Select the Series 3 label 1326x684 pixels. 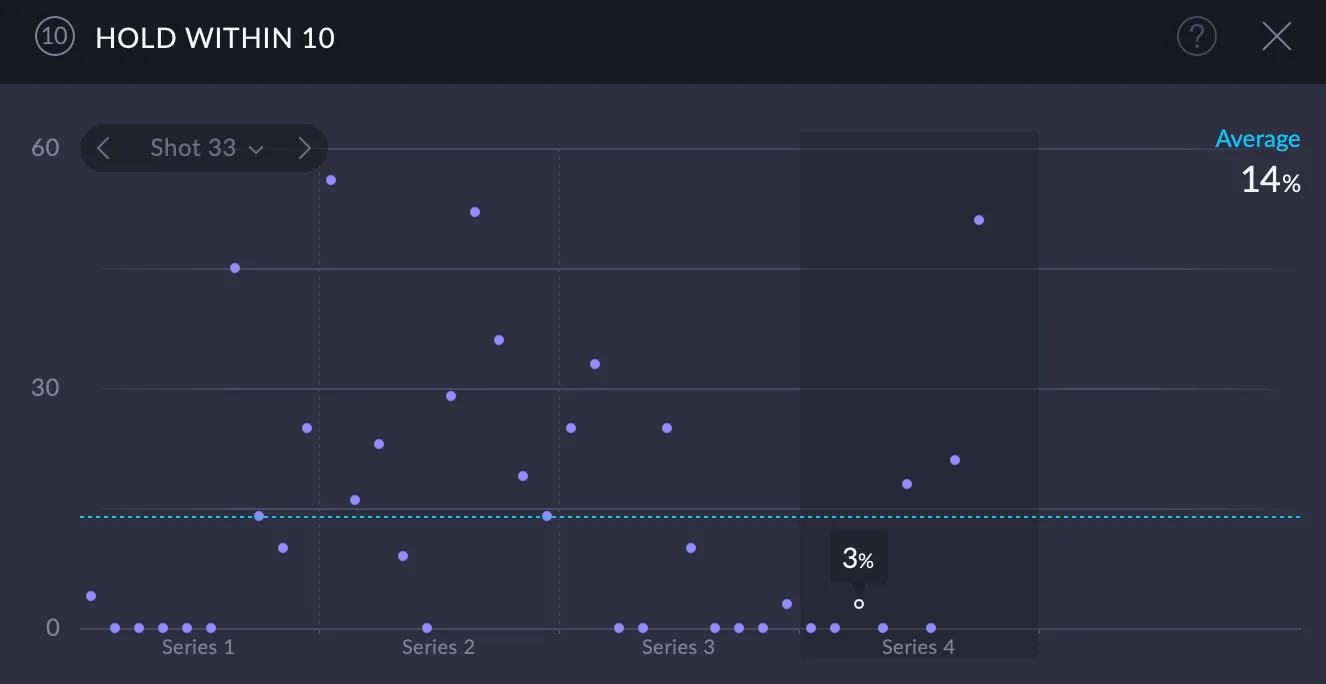678,646
